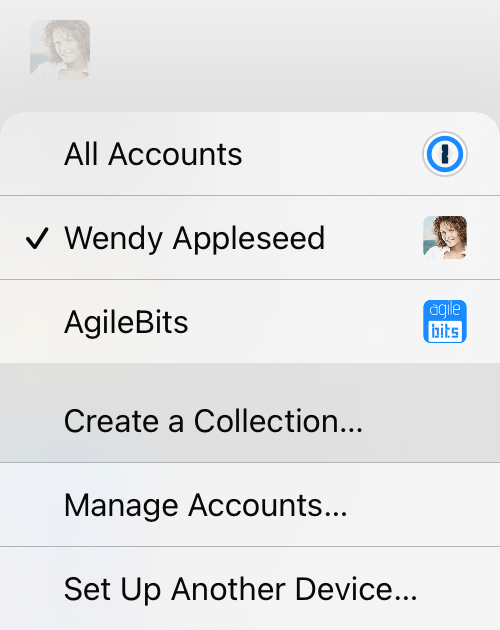Choose Set Up Another Device…
Viewport: 500px width, 630px height.
(x=250, y=589)
